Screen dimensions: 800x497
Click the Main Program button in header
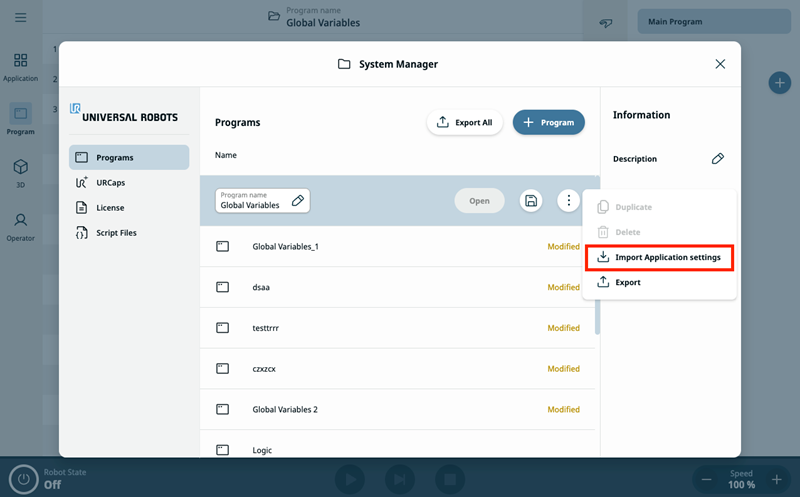pos(714,21)
